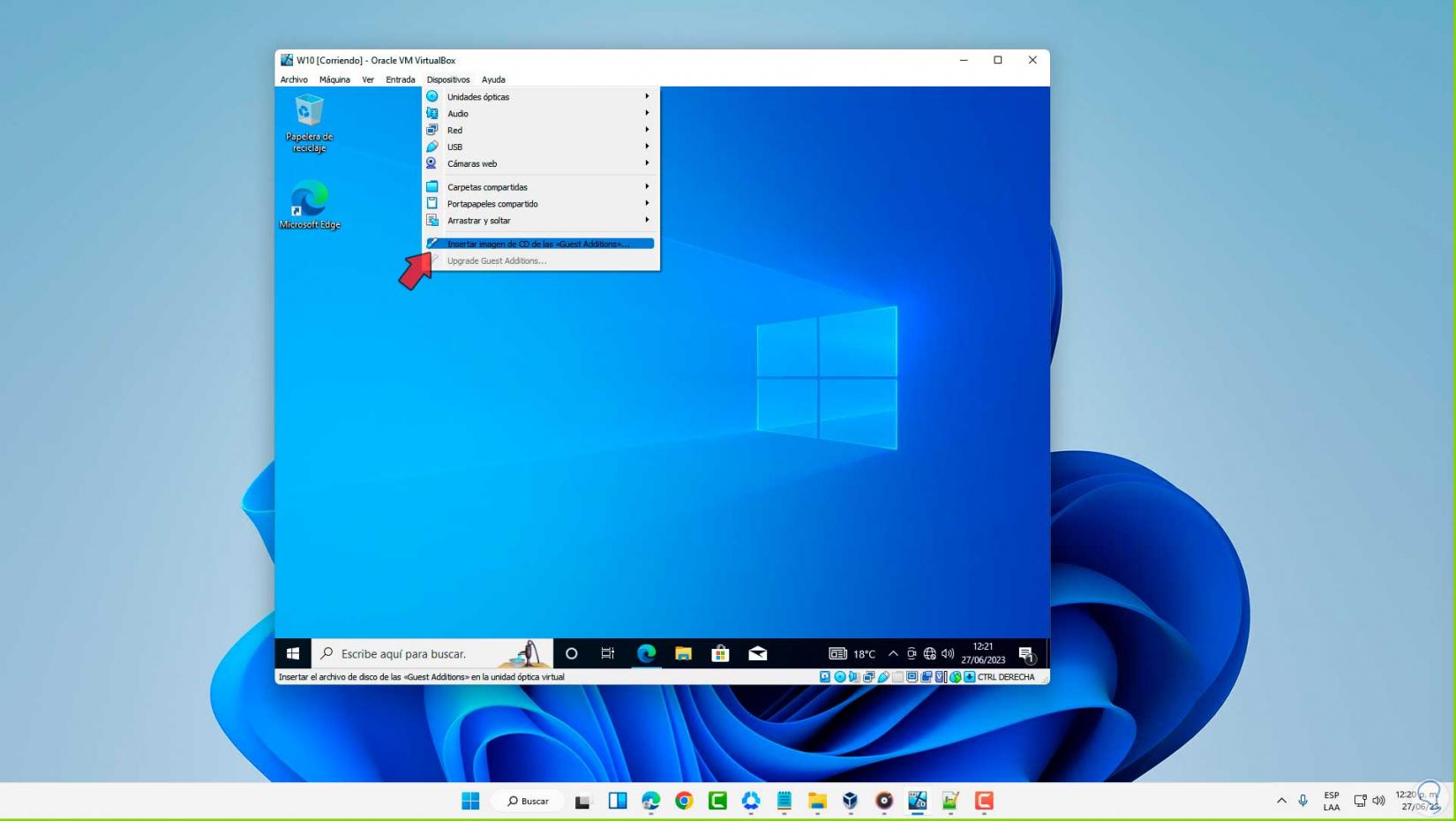The height and width of the screenshot is (821, 1456).
Task: Click the hard disk activity indicator in the status bar
Action: [825, 677]
